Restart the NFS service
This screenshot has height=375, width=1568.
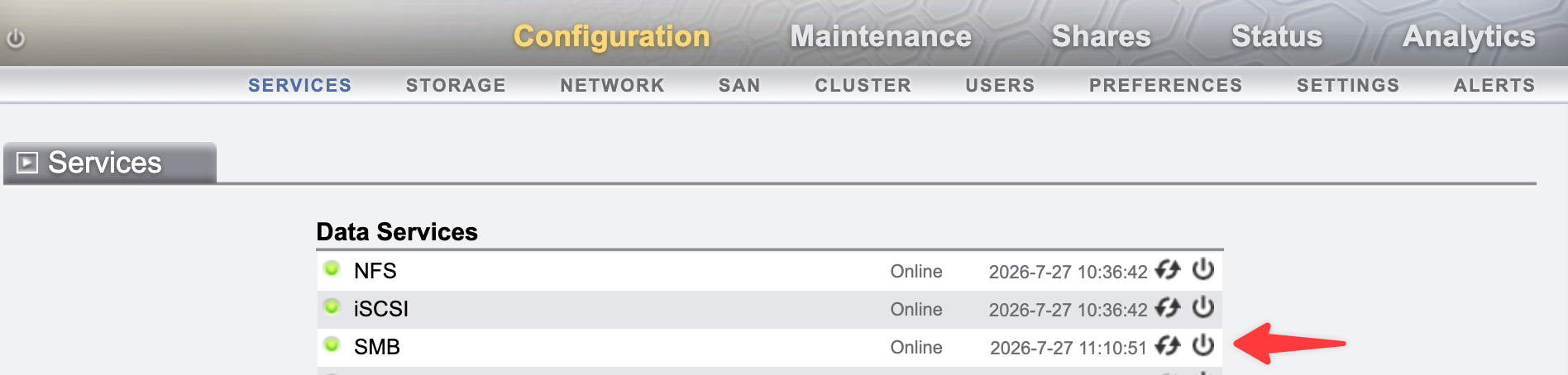tap(1168, 269)
